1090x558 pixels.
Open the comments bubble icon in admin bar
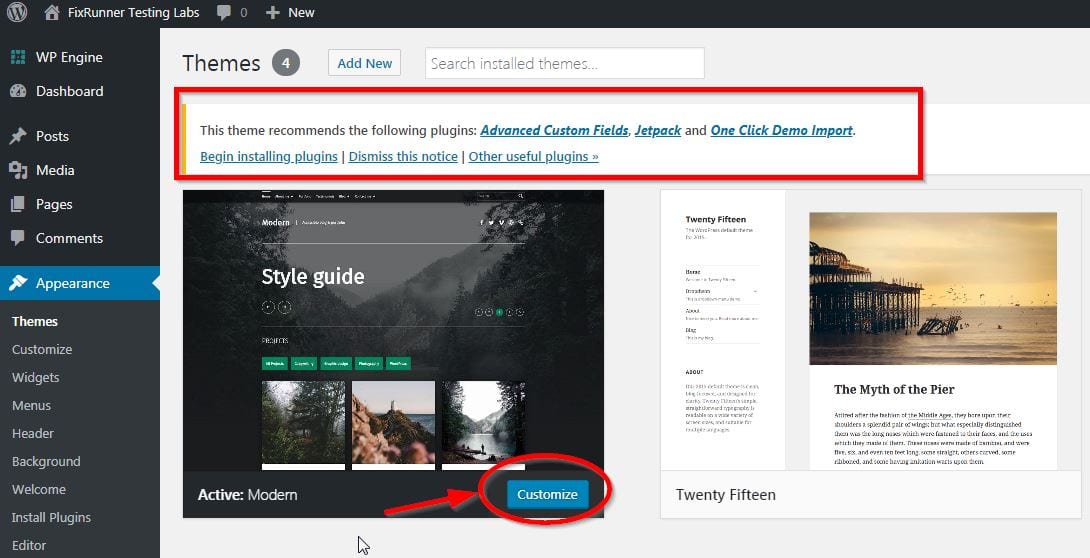click(x=224, y=13)
